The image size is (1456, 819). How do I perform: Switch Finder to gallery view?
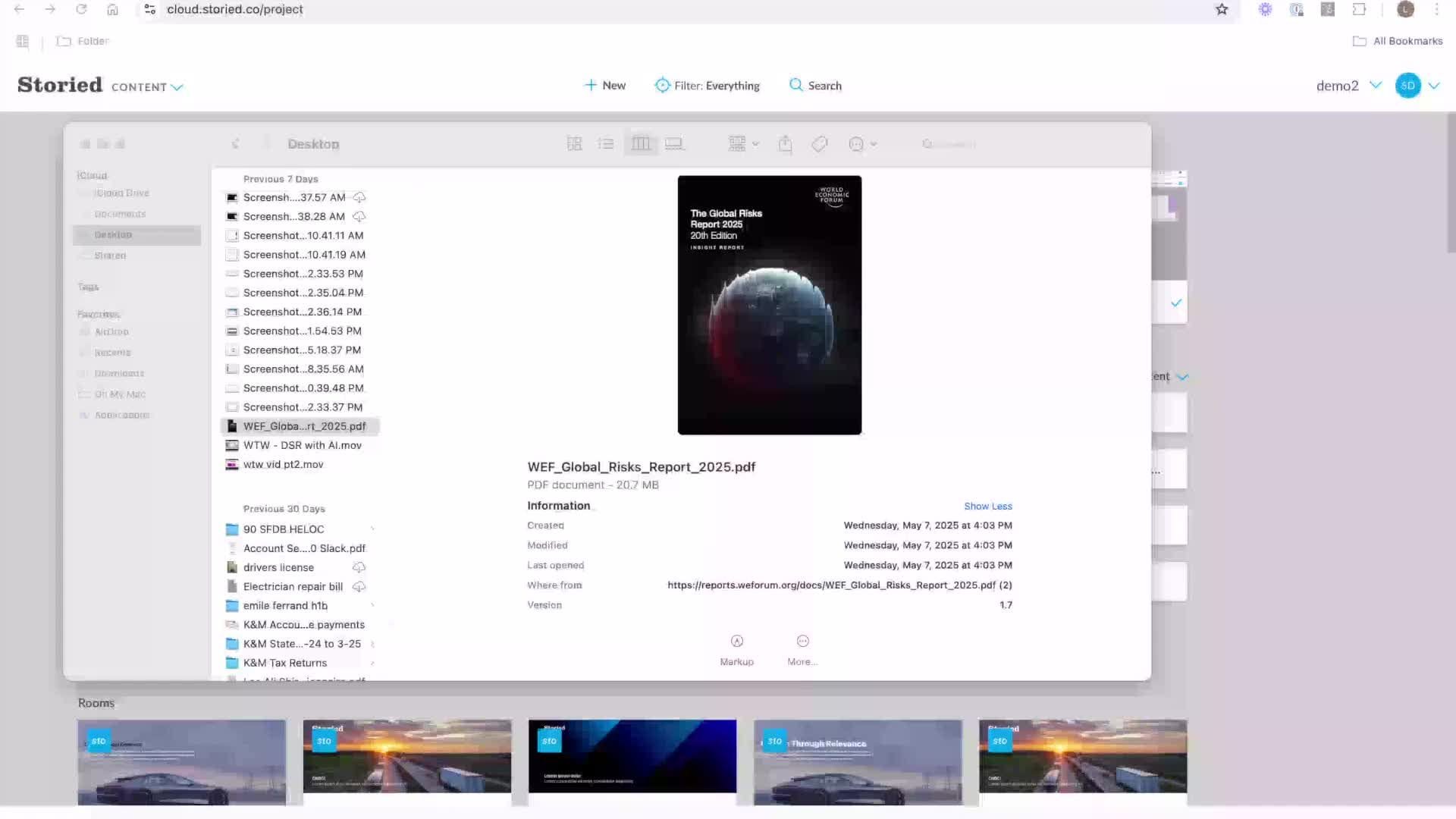click(x=673, y=144)
